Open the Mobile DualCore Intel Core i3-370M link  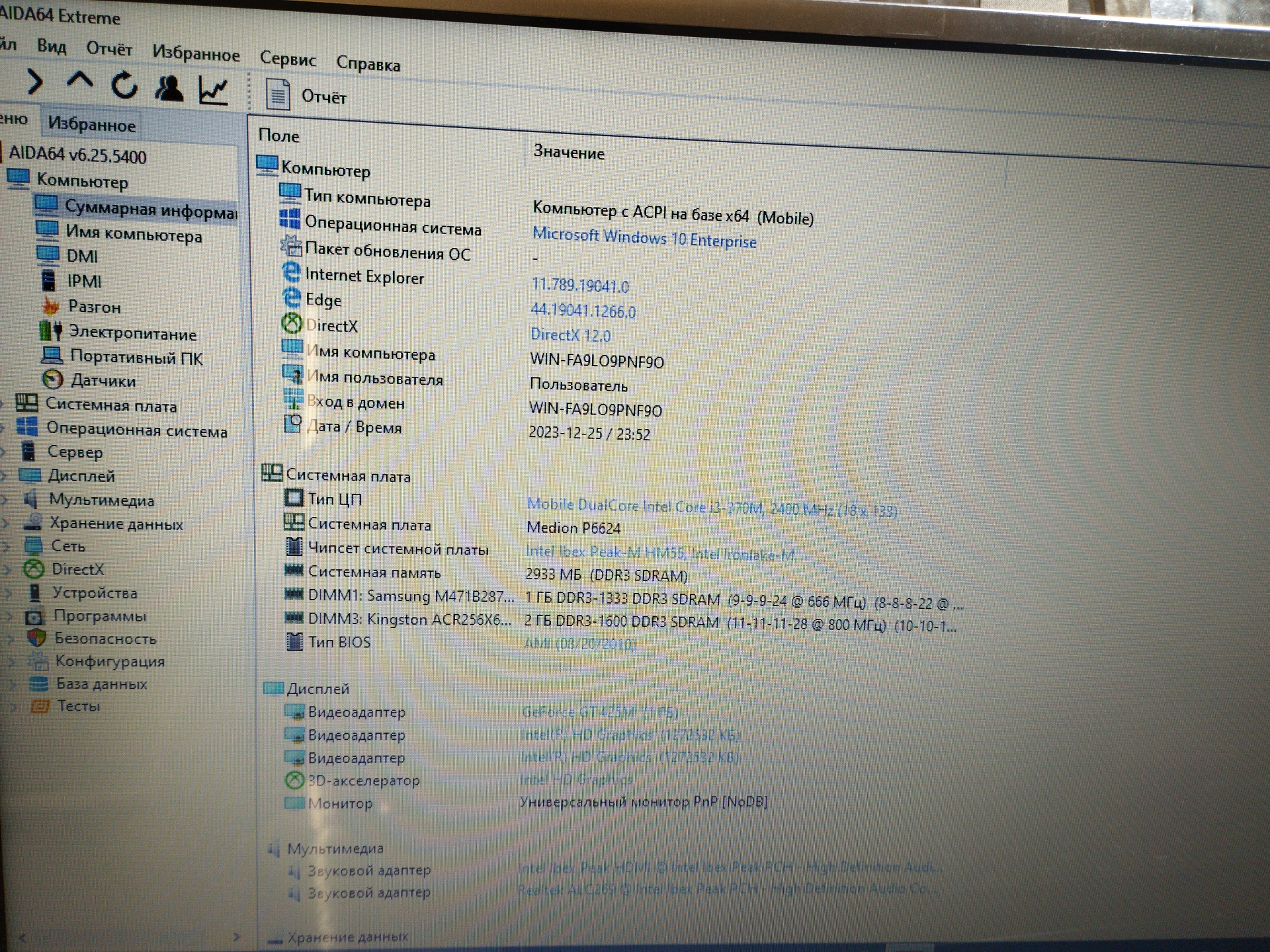coord(712,508)
